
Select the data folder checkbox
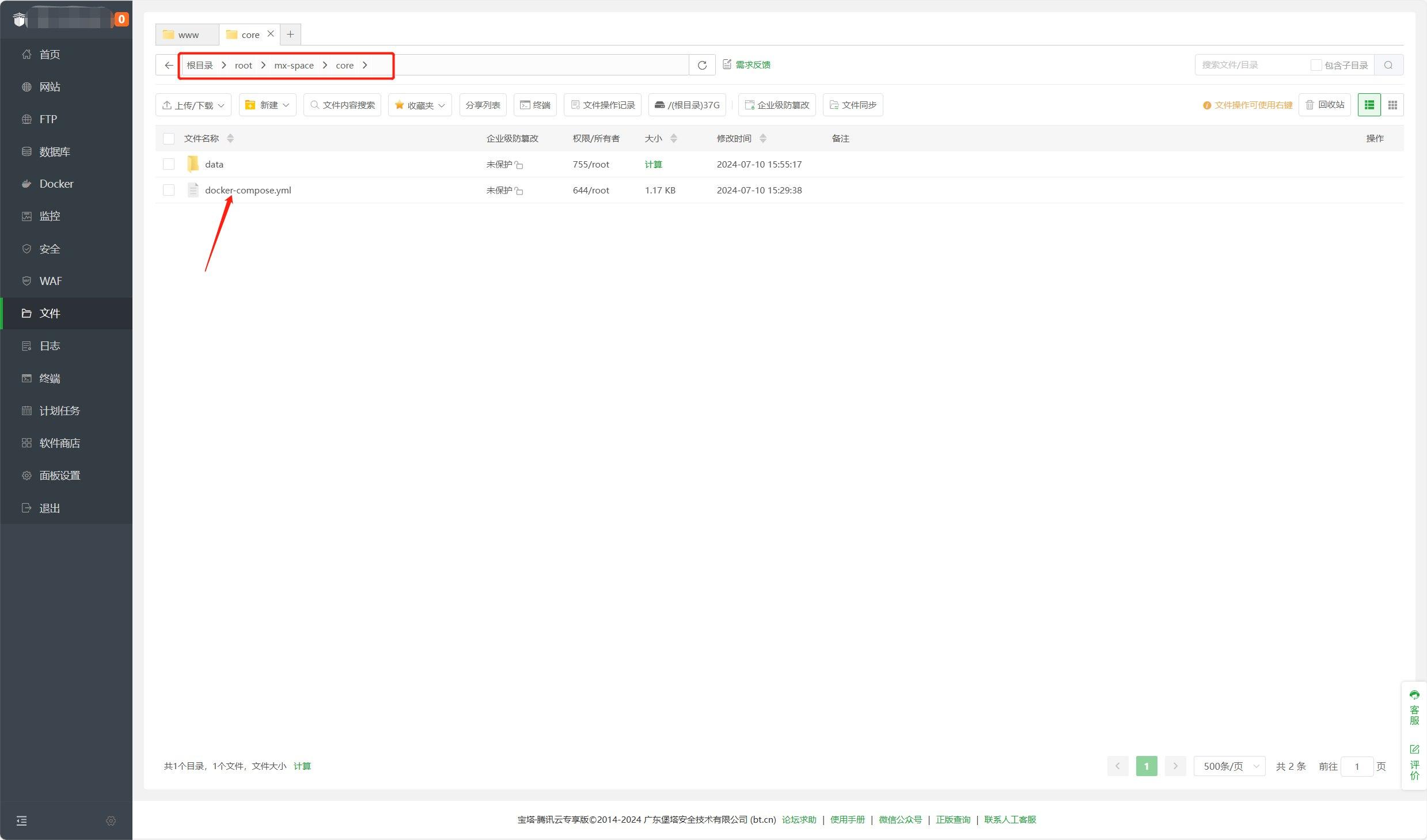coord(169,164)
